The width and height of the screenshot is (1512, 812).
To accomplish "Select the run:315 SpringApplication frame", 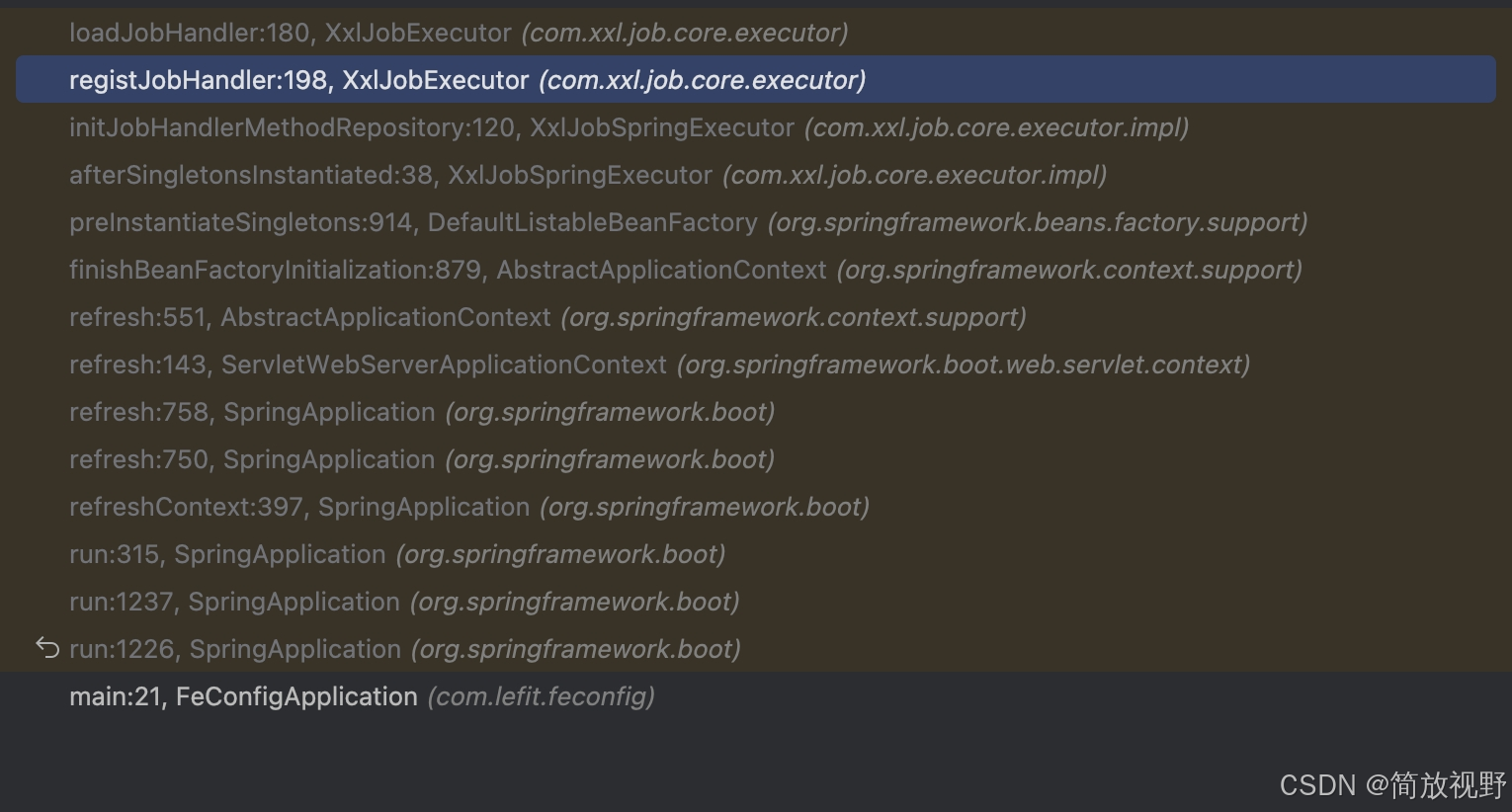I will pos(226,554).
